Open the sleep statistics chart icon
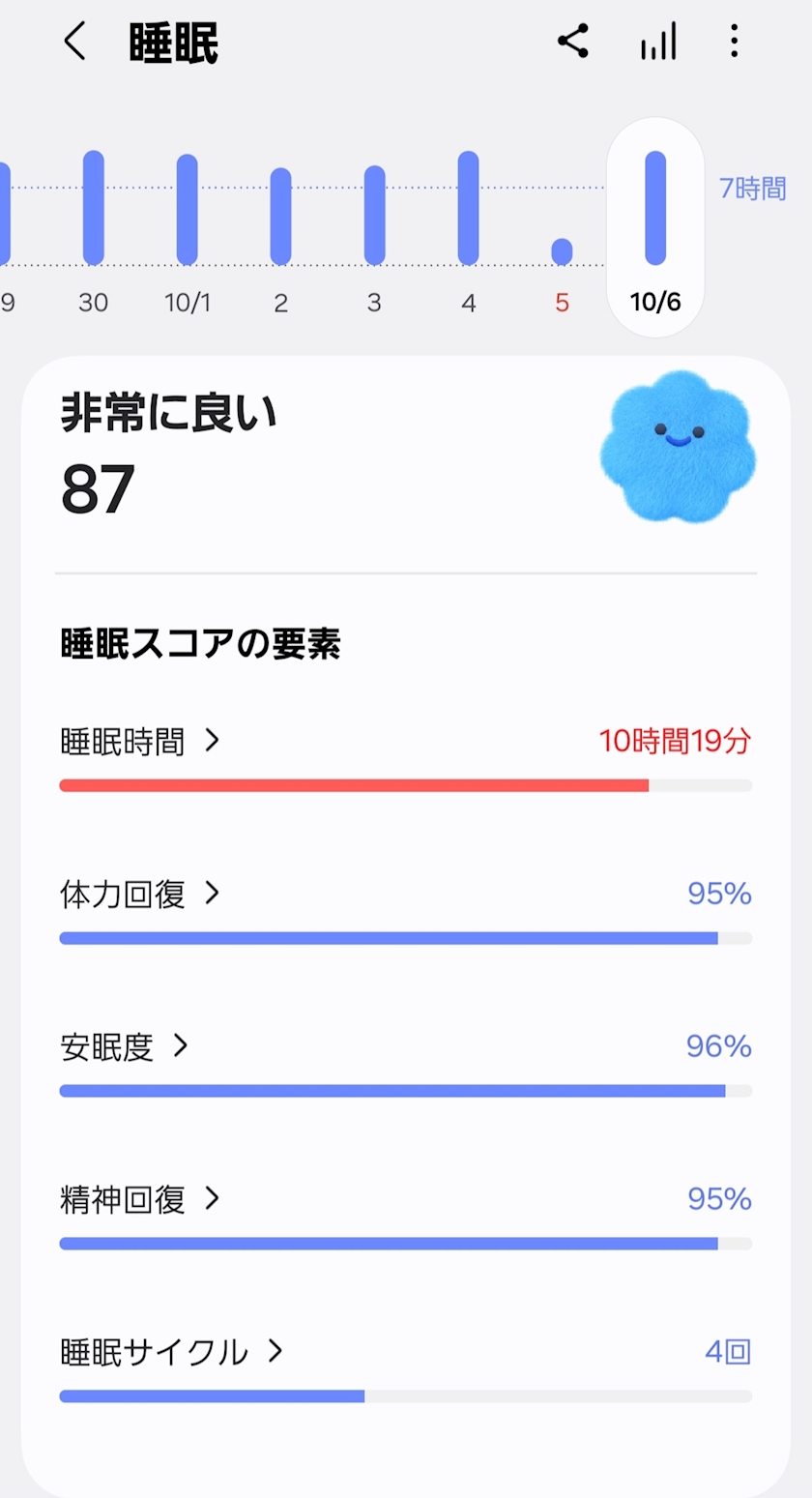 coord(658,42)
